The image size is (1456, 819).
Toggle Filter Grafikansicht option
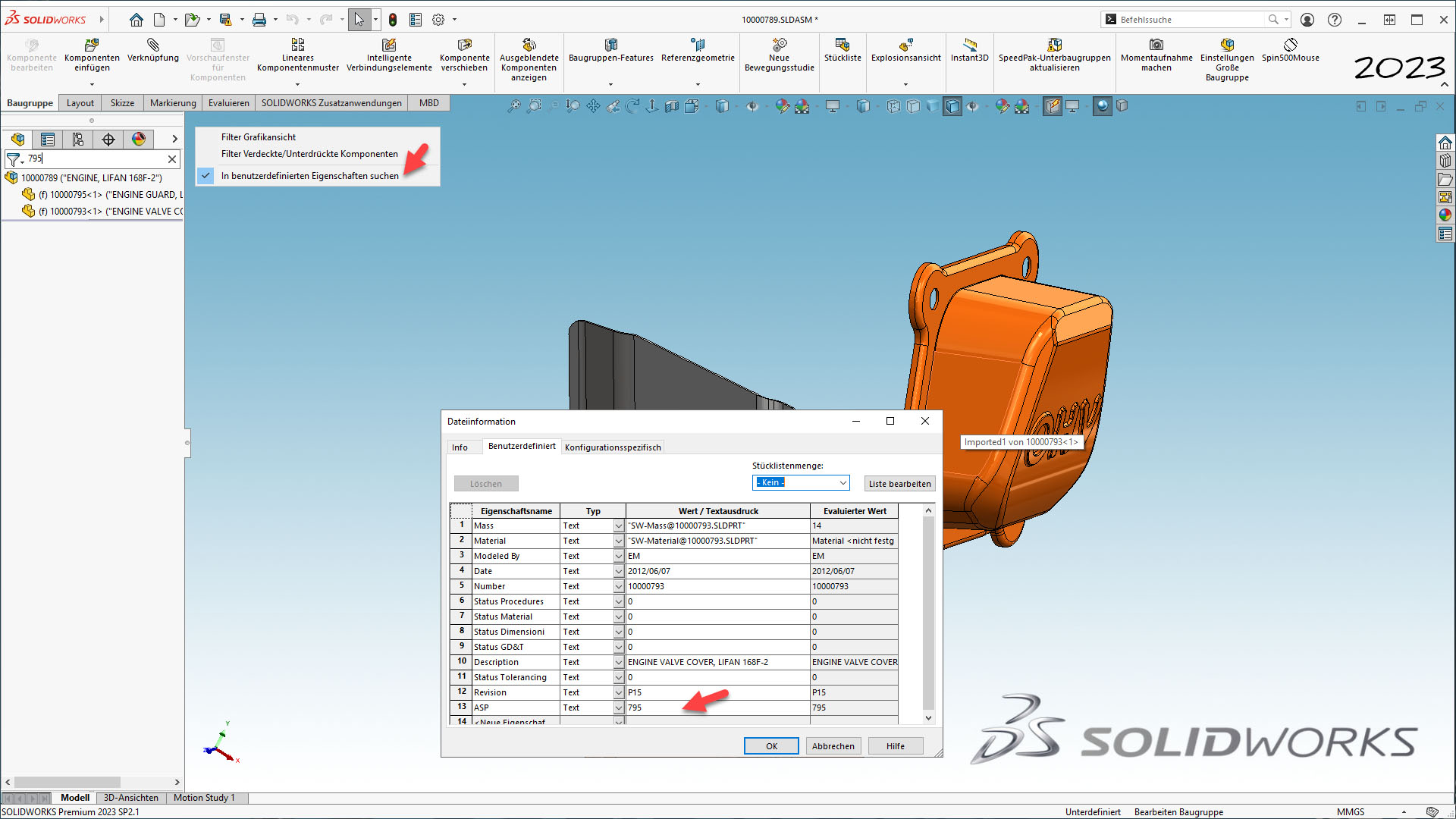259,137
